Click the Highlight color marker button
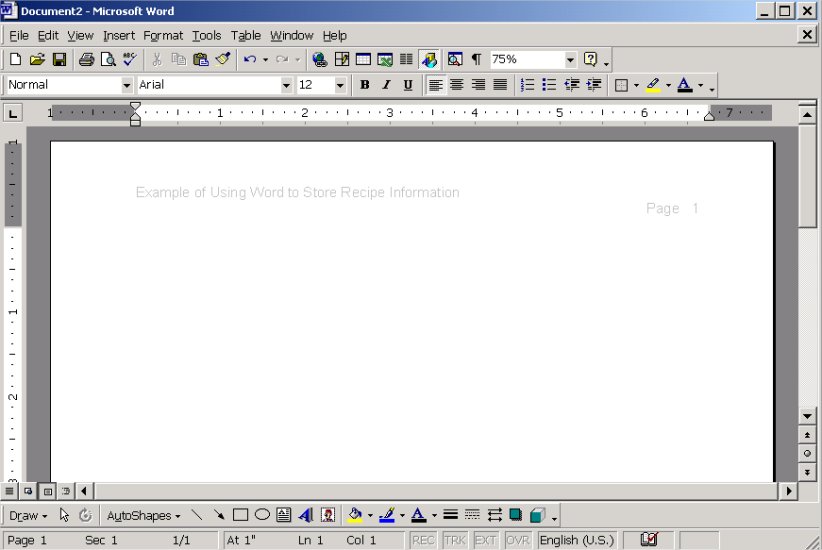 tap(653, 85)
